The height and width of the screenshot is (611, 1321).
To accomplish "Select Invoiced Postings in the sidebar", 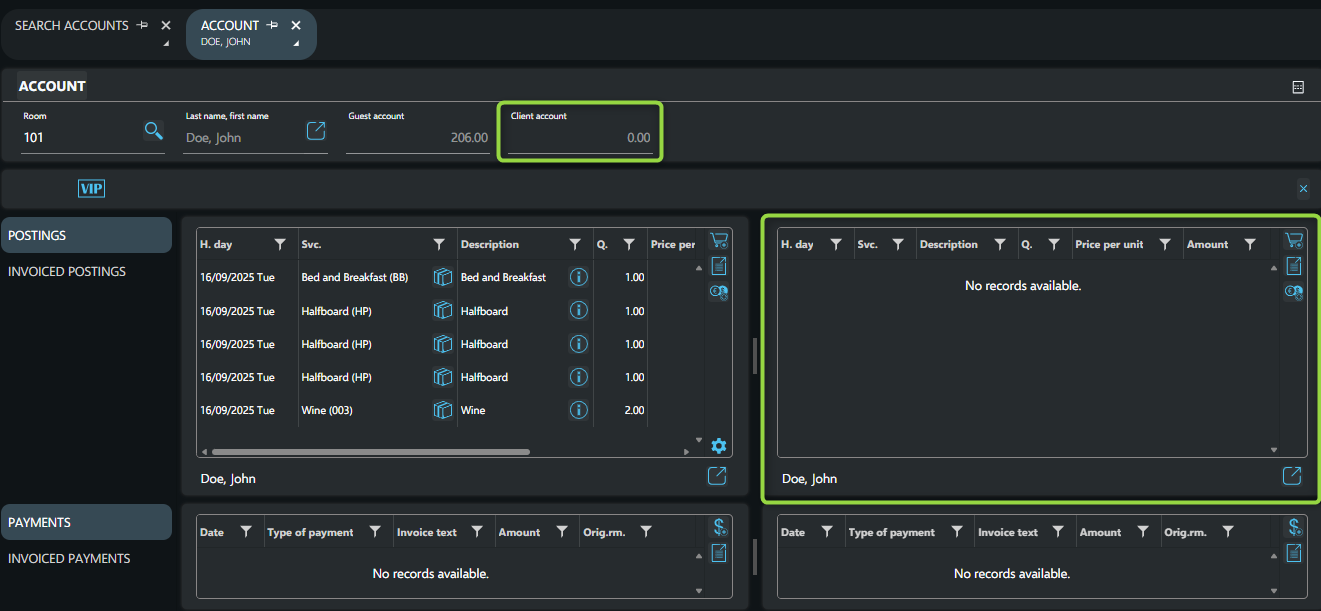I will [x=67, y=272].
